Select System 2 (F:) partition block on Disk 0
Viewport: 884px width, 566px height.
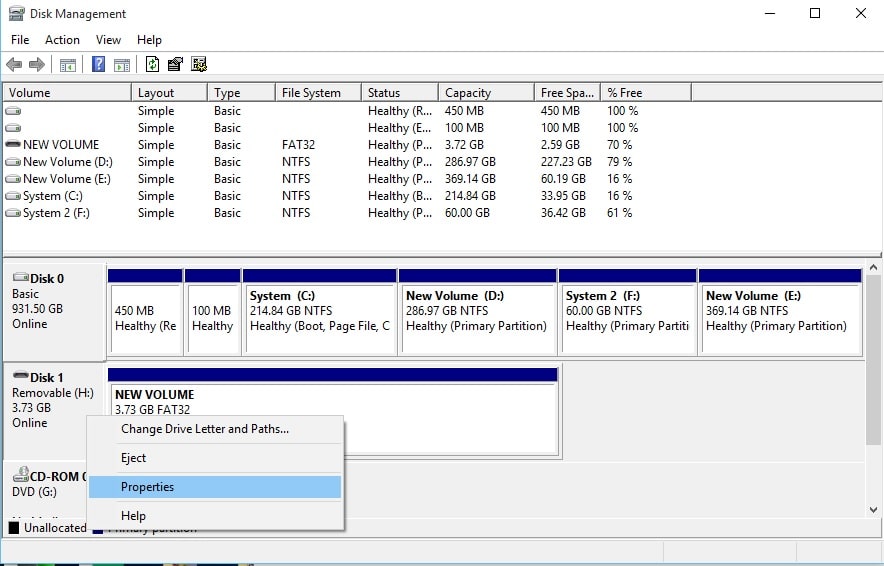627,312
